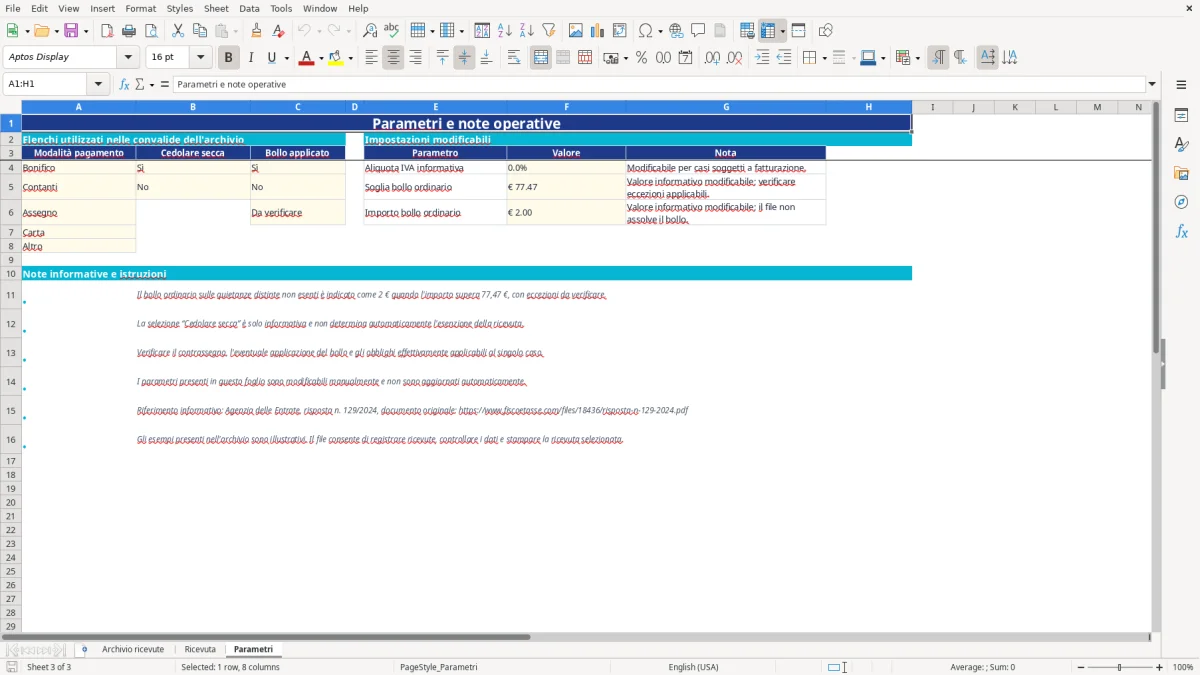Export directly as PDF
Viewport: 1200px width, 675px height.
107,30
